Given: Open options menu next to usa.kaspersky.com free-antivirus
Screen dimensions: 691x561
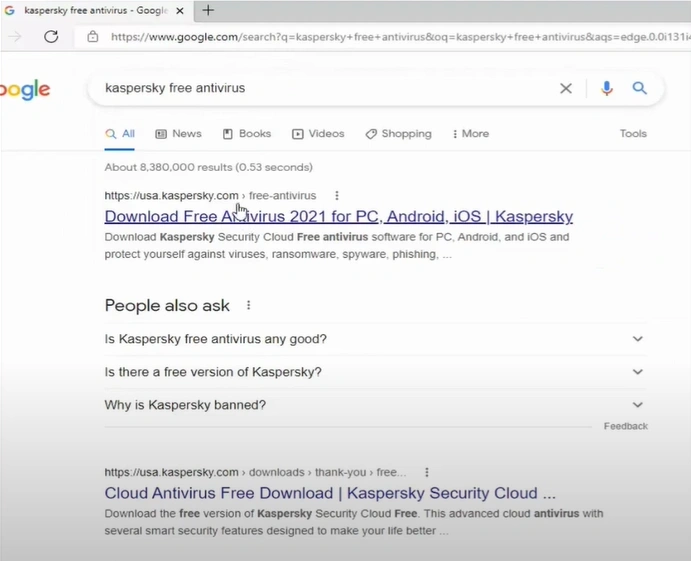Looking at the screenshot, I should coord(337,195).
